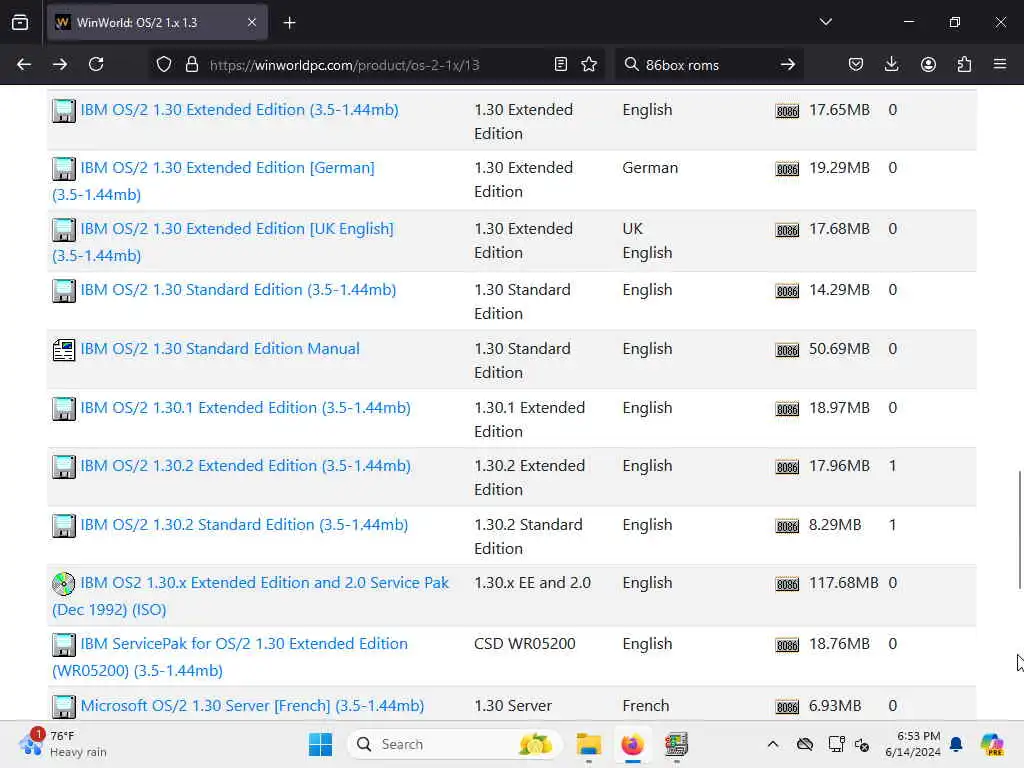Open the Firefox downloads panel
The width and height of the screenshot is (1024, 768).
click(x=891, y=64)
